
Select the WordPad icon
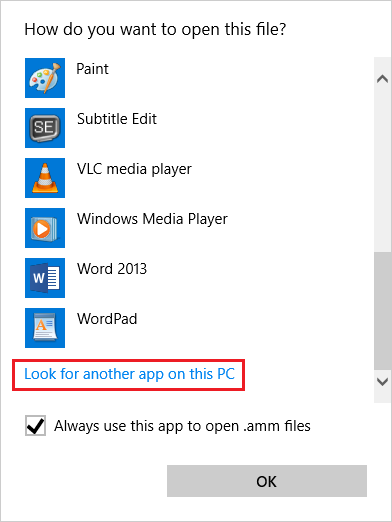click(45, 328)
